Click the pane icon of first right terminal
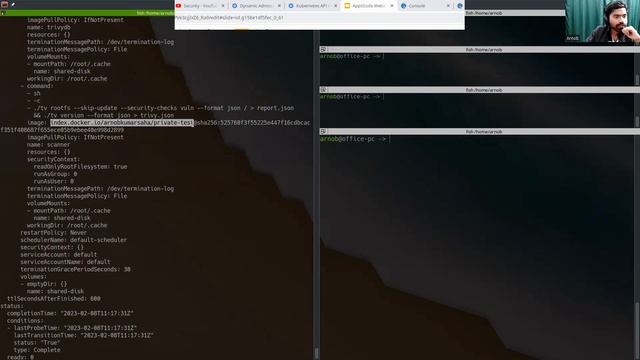This screenshot has width=640, height=360. 323,49
